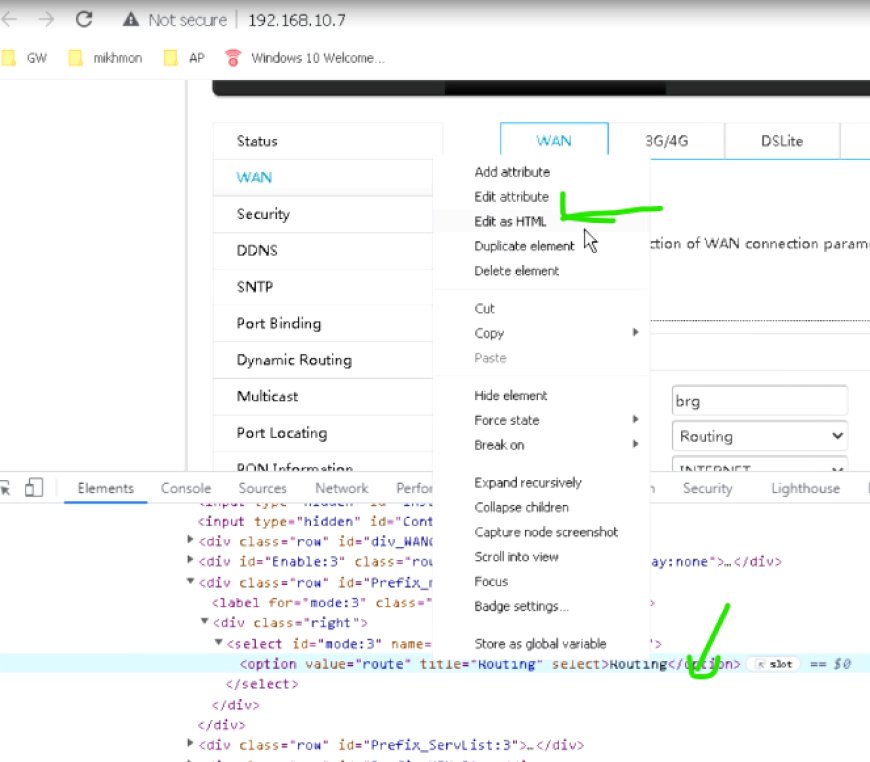Expand the Prefix_ServList:3 div node
The width and height of the screenshot is (870, 762).
click(190, 743)
